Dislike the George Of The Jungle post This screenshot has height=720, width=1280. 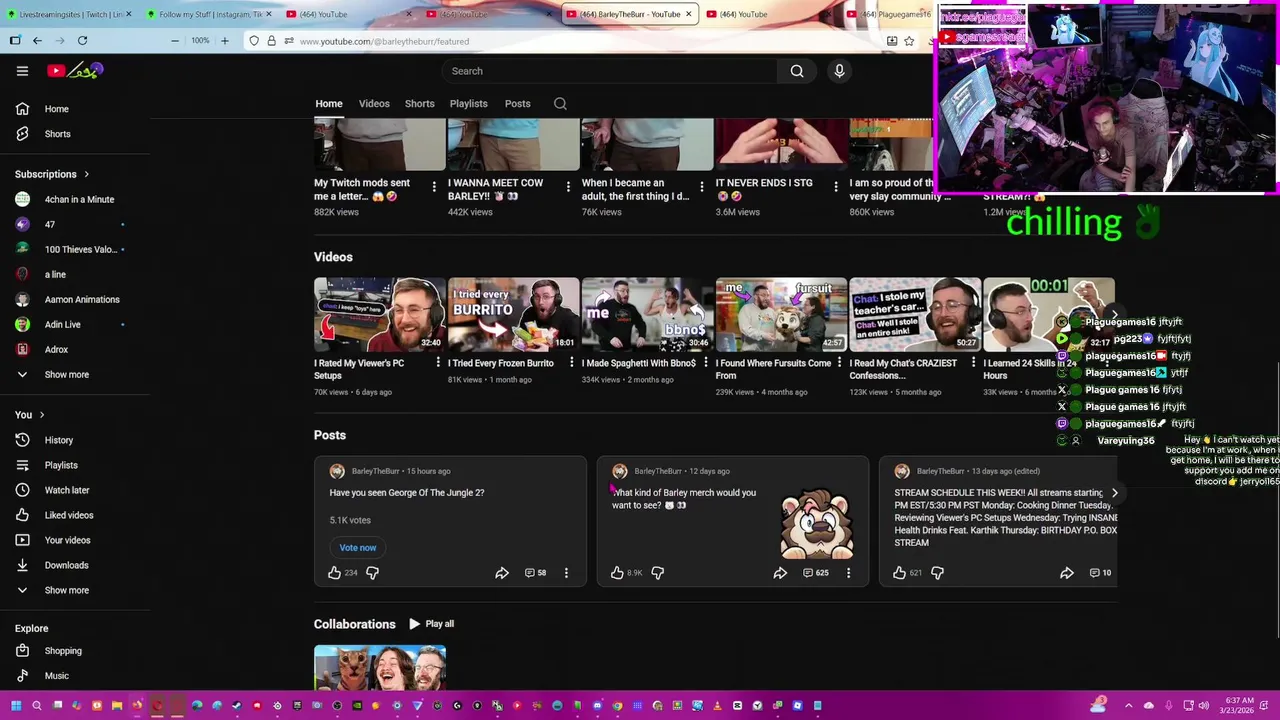[x=372, y=573]
